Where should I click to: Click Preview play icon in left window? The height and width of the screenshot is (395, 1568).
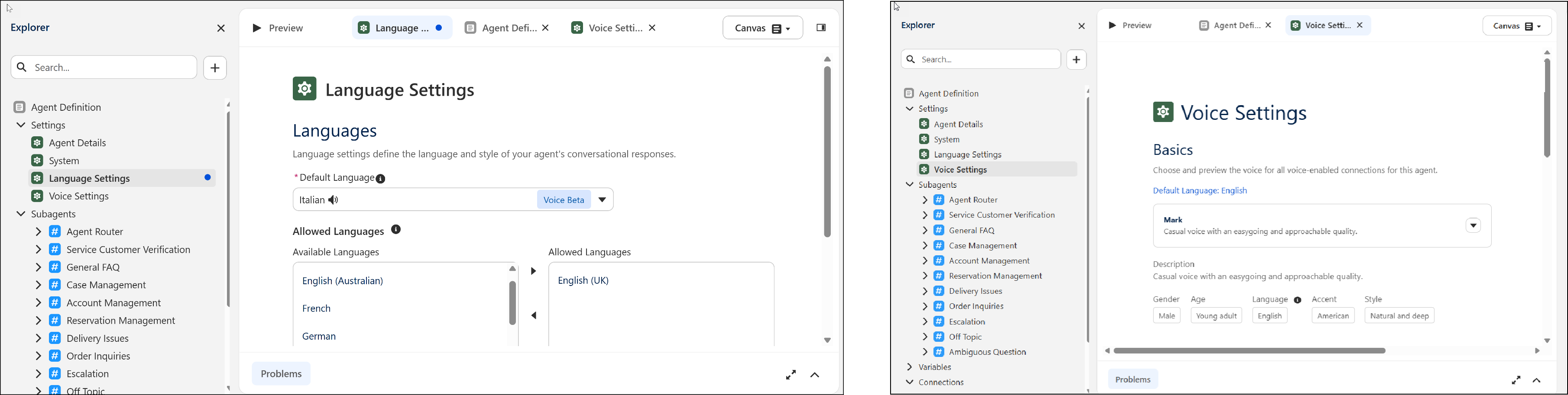[257, 28]
